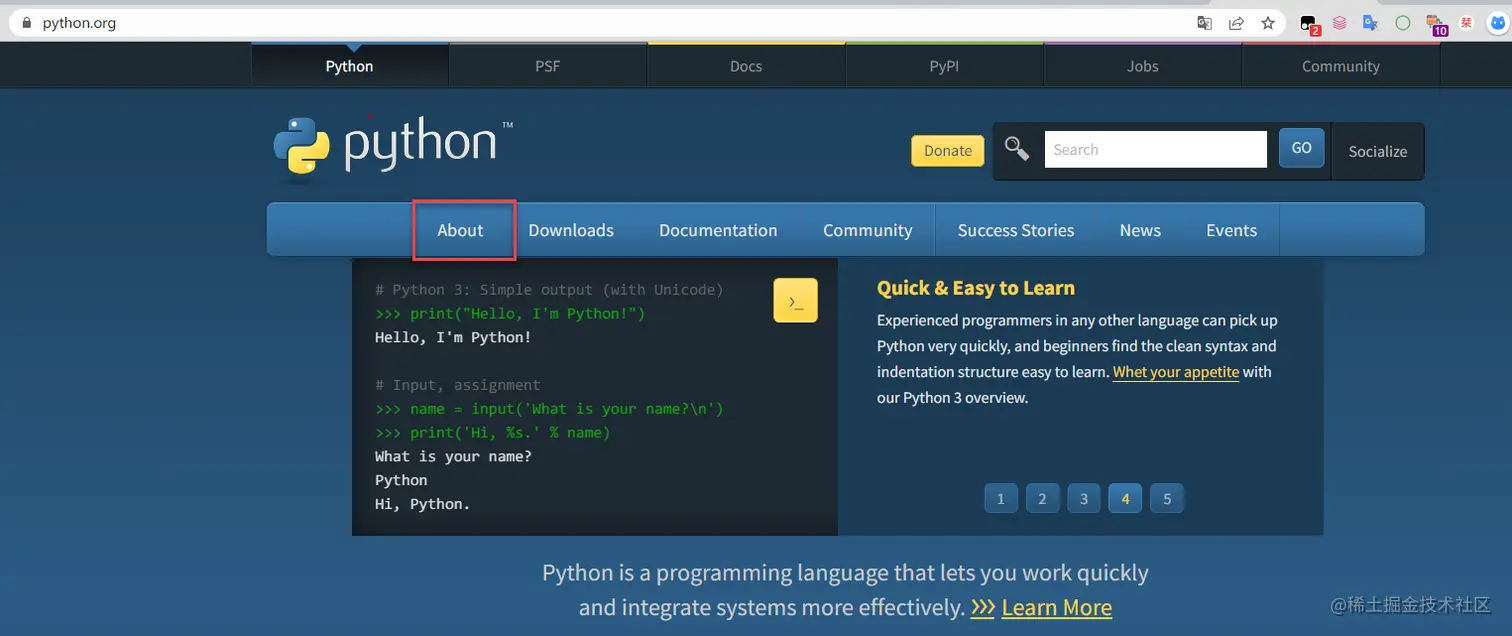Open the PyPI top tab
The width and height of the screenshot is (1512, 636).
pyautogui.click(x=944, y=66)
